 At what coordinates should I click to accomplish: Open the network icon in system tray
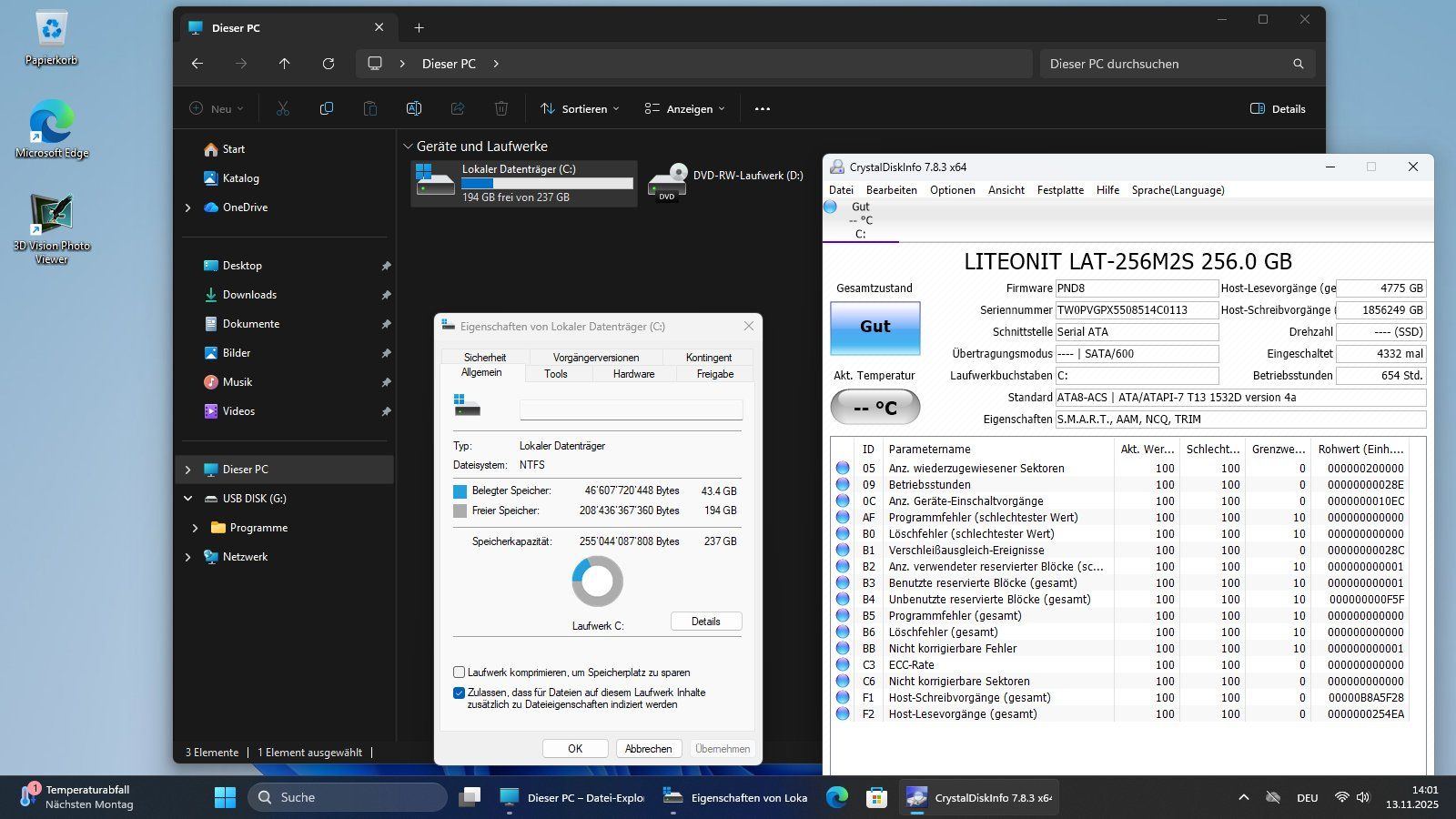click(1341, 797)
